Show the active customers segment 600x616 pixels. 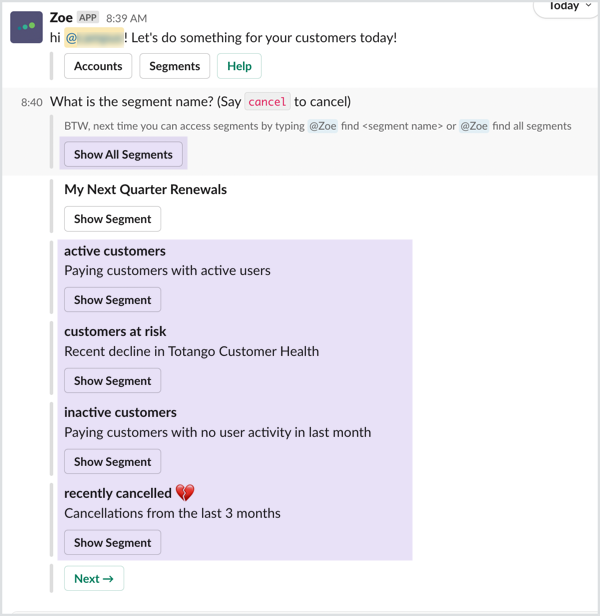point(112,300)
